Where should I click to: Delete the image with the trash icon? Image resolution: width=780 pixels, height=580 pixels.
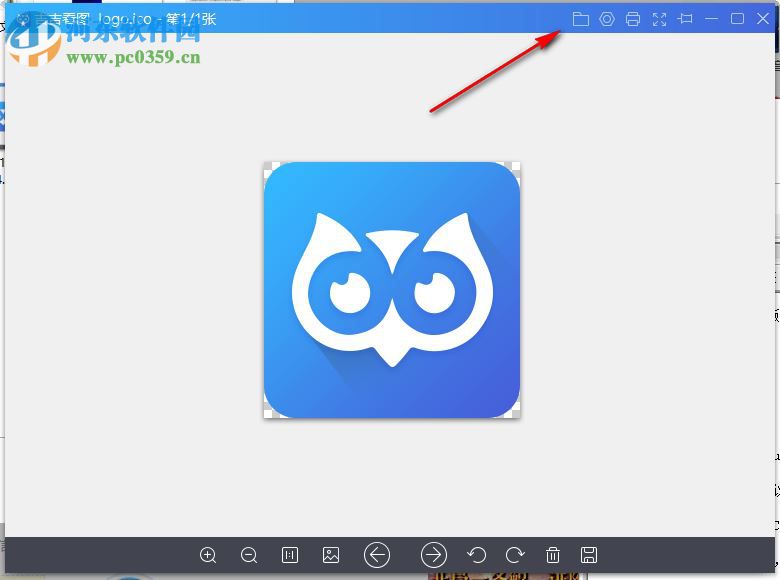click(x=553, y=555)
